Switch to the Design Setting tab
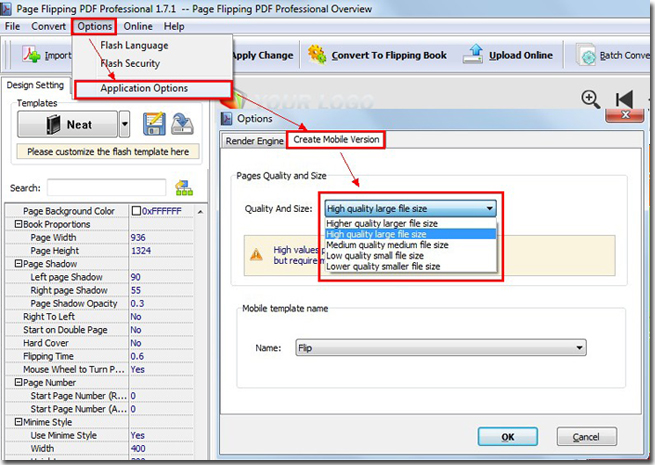655x465 pixels. [35, 85]
